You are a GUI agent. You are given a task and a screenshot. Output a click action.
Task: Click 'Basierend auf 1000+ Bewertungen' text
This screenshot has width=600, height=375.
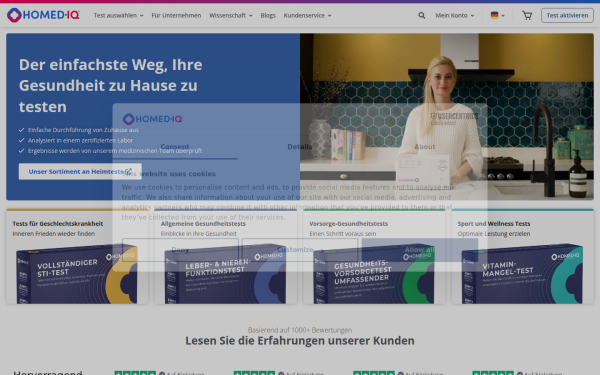[x=300, y=330]
